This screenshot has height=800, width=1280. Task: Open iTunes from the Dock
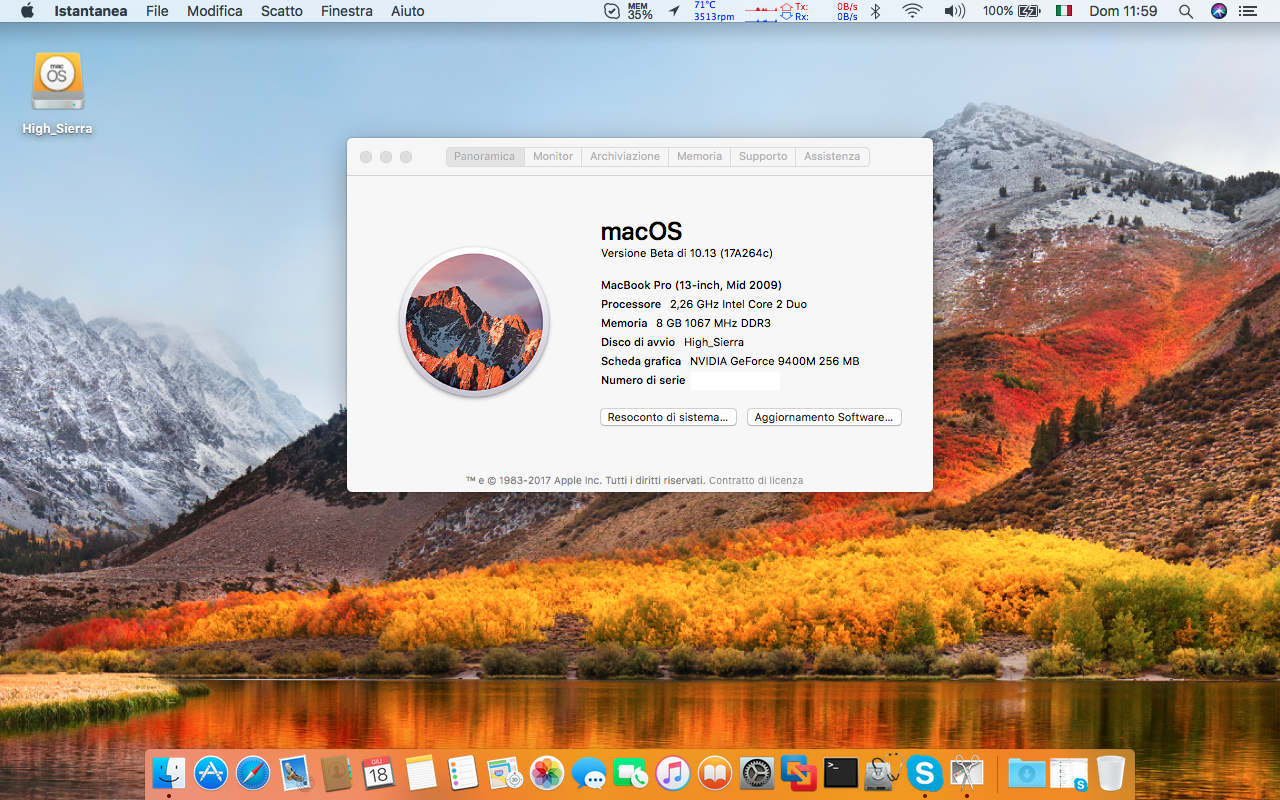coord(673,773)
